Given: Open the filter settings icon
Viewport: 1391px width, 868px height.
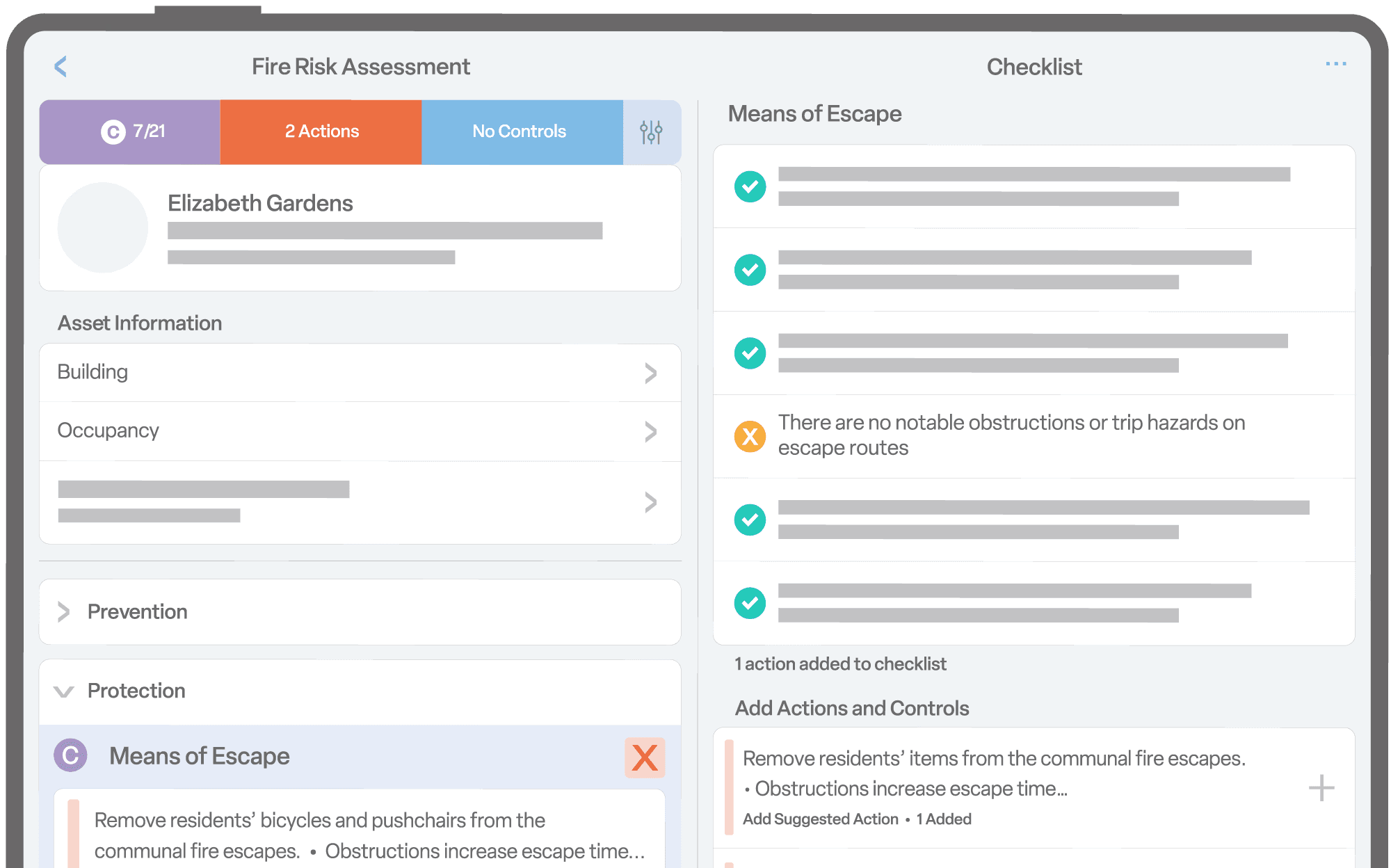Looking at the screenshot, I should coord(651,131).
